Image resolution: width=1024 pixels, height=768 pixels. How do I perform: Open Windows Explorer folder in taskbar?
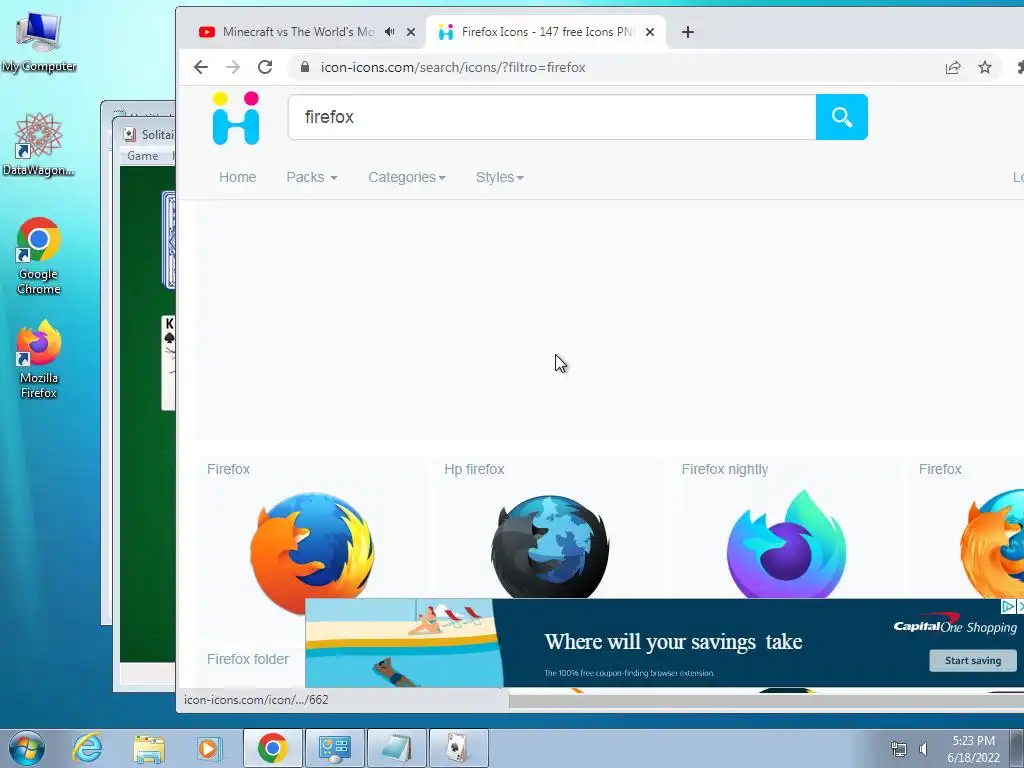tap(149, 748)
